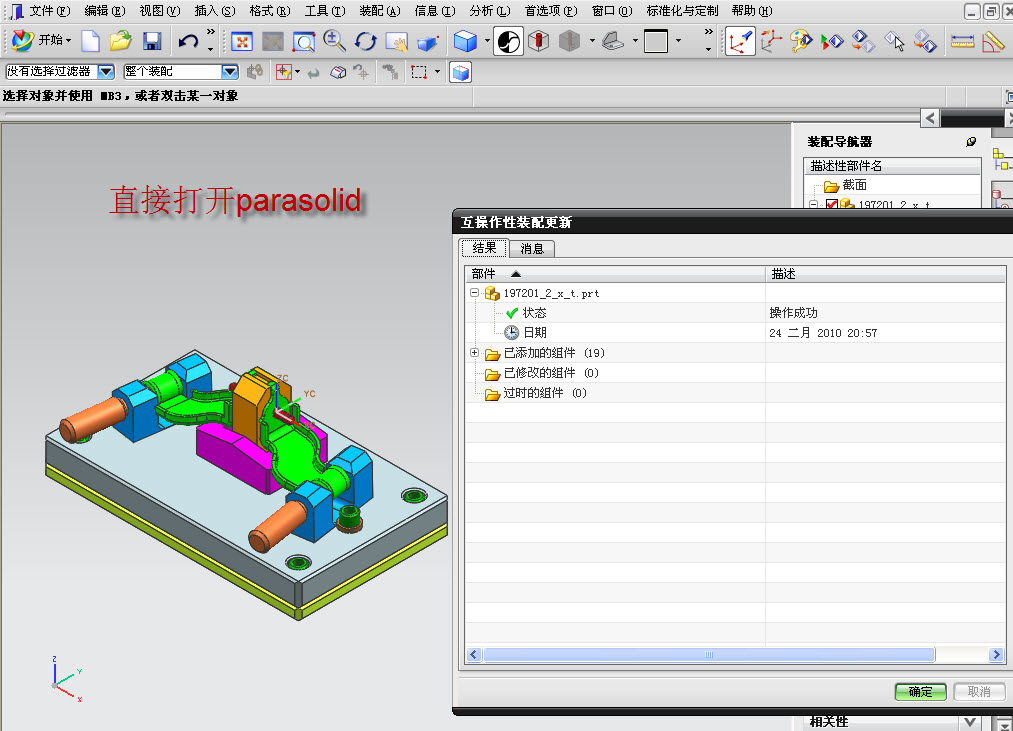The height and width of the screenshot is (731, 1013).
Task: Click the open folder icon
Action: [121, 41]
